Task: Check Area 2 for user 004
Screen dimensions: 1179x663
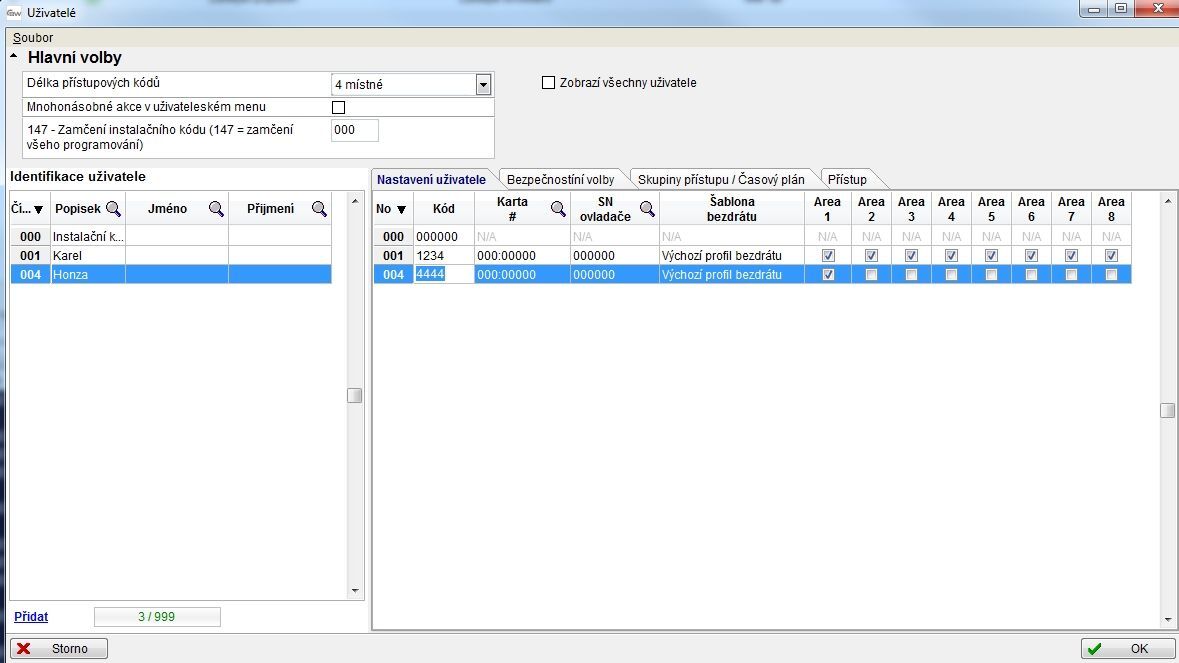Action: point(871,275)
